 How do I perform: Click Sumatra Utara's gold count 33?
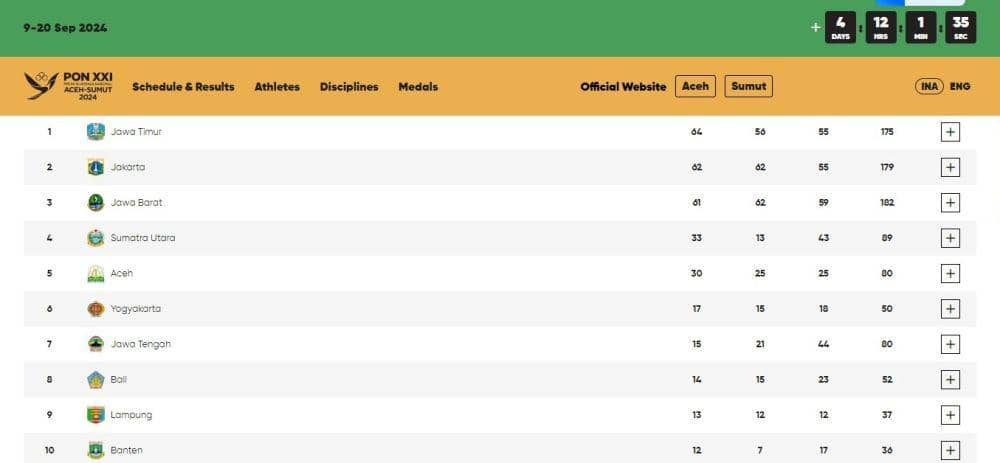(x=696, y=238)
